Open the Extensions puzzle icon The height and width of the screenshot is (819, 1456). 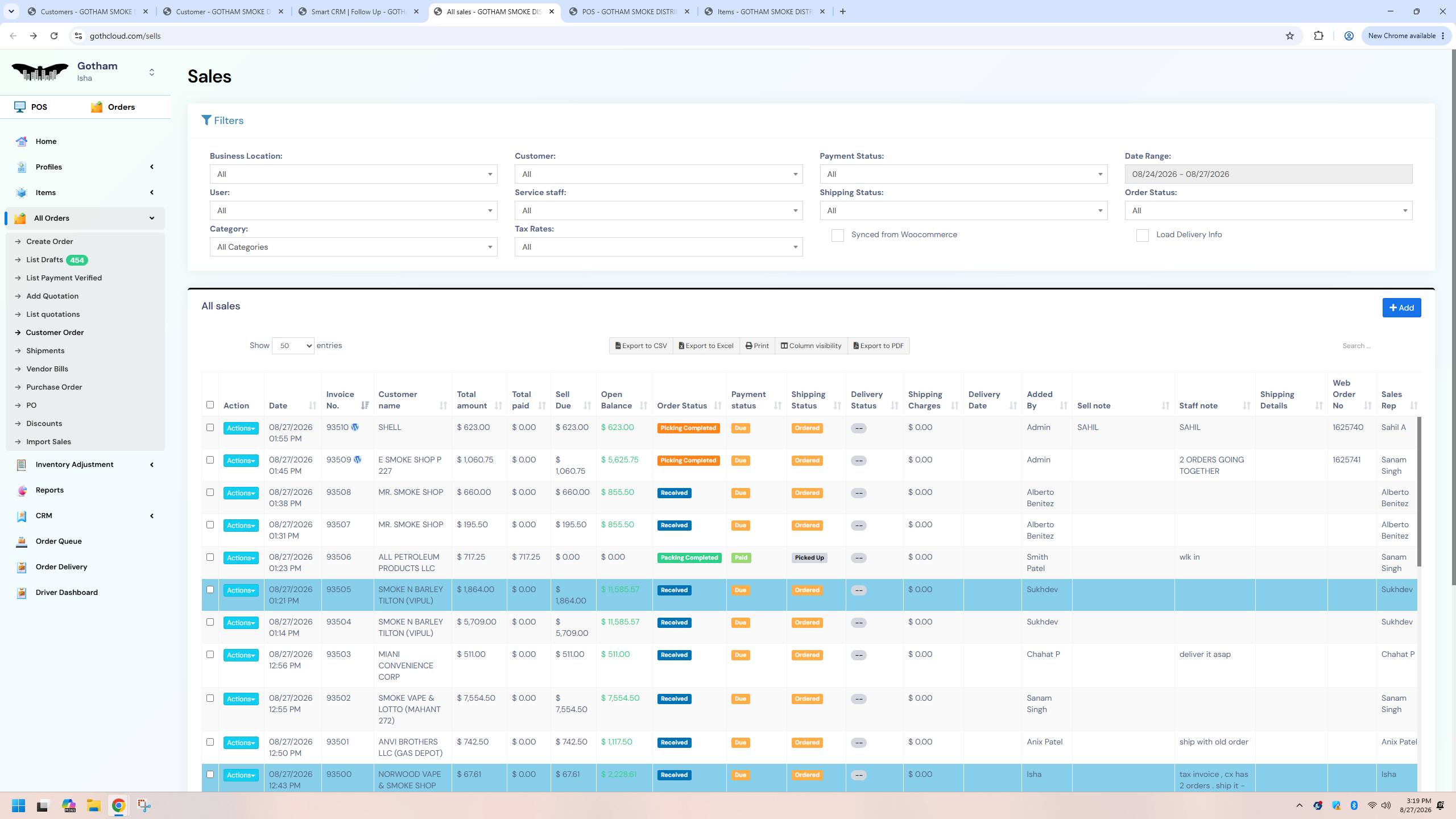[x=1318, y=36]
